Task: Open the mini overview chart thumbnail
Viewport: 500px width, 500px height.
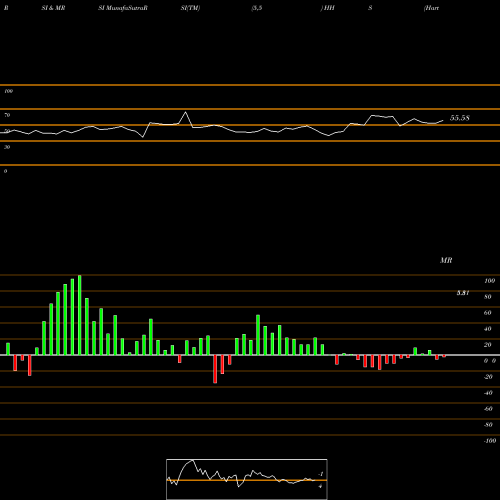Action: pyautogui.click(x=247, y=479)
